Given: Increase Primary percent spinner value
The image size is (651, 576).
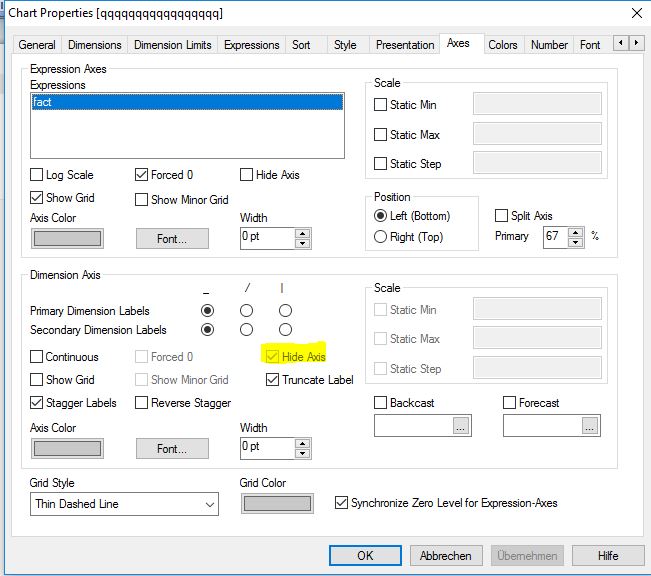Looking at the screenshot, I should click(575, 233).
